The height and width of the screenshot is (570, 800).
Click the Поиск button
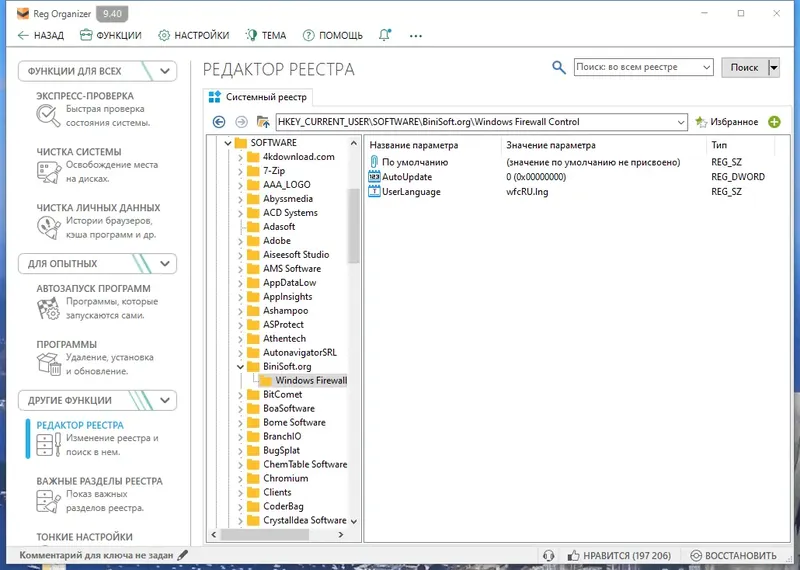(744, 67)
